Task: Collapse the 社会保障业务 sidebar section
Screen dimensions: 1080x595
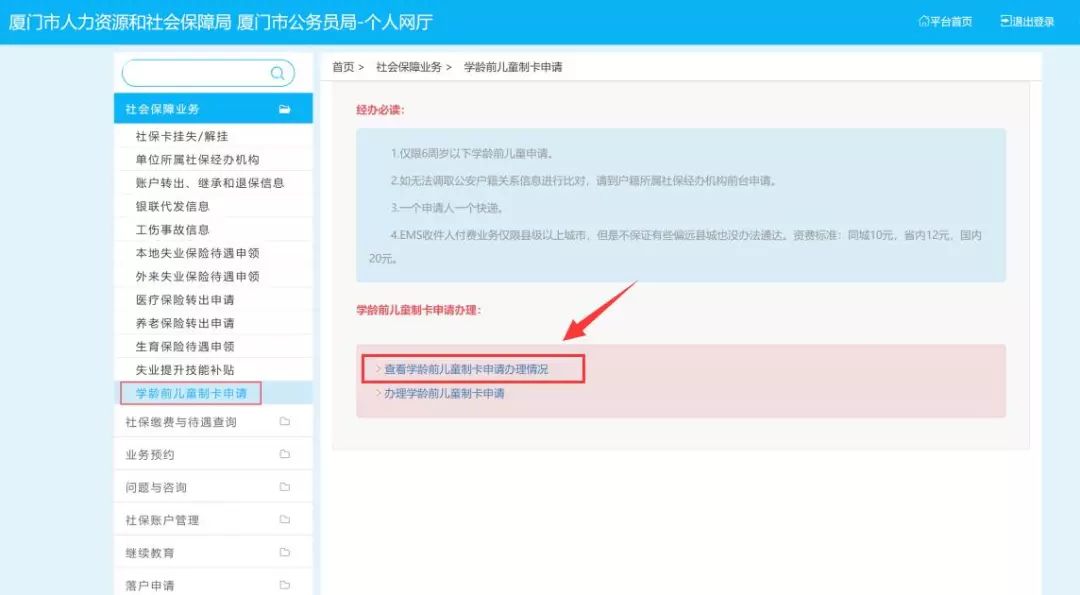Action: pos(213,109)
